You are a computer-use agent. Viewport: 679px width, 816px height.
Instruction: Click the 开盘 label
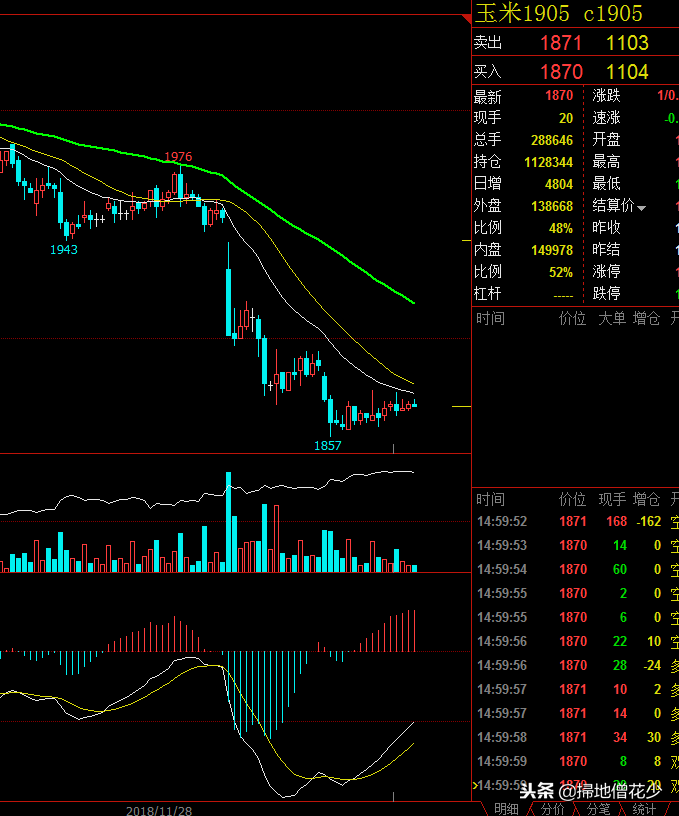[606, 141]
